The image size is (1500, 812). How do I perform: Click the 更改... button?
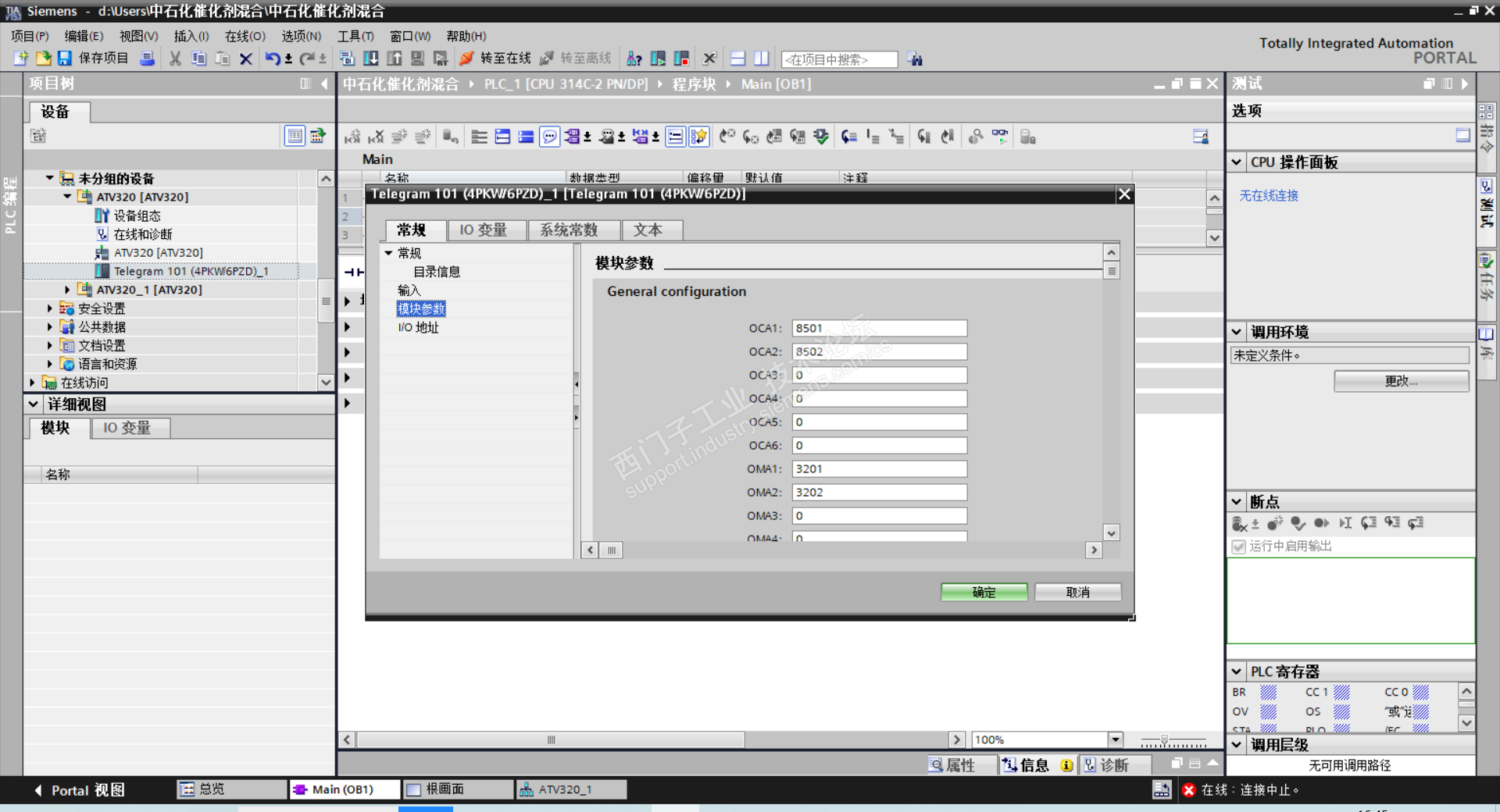click(1402, 381)
